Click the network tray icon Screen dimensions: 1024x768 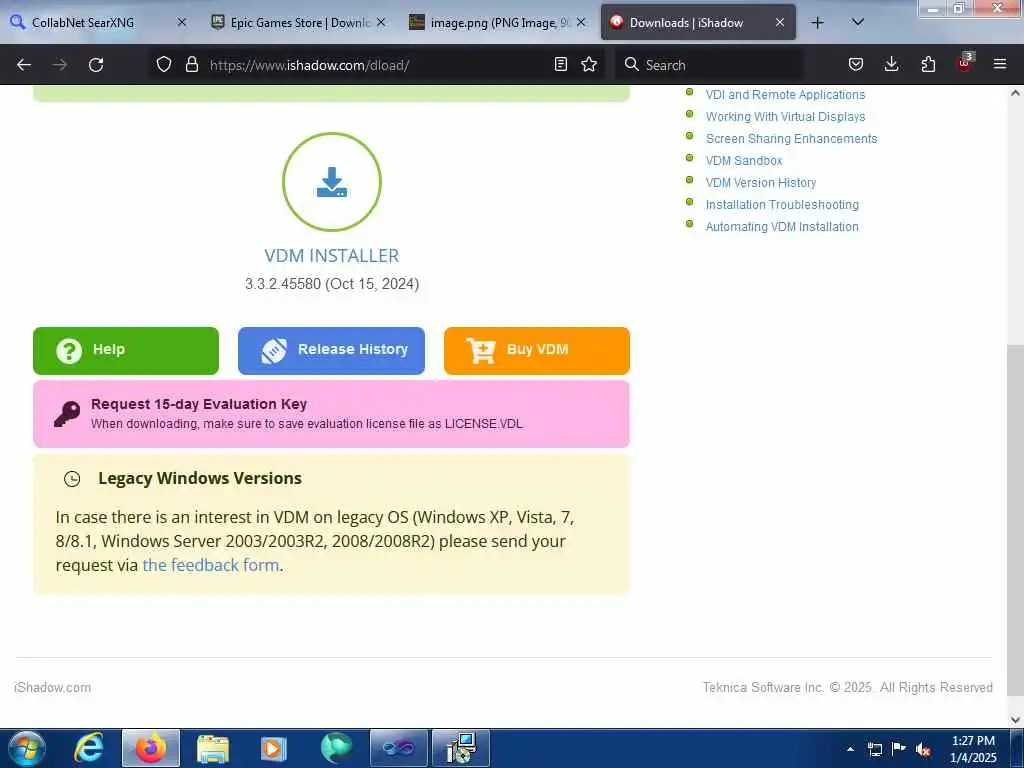click(874, 750)
